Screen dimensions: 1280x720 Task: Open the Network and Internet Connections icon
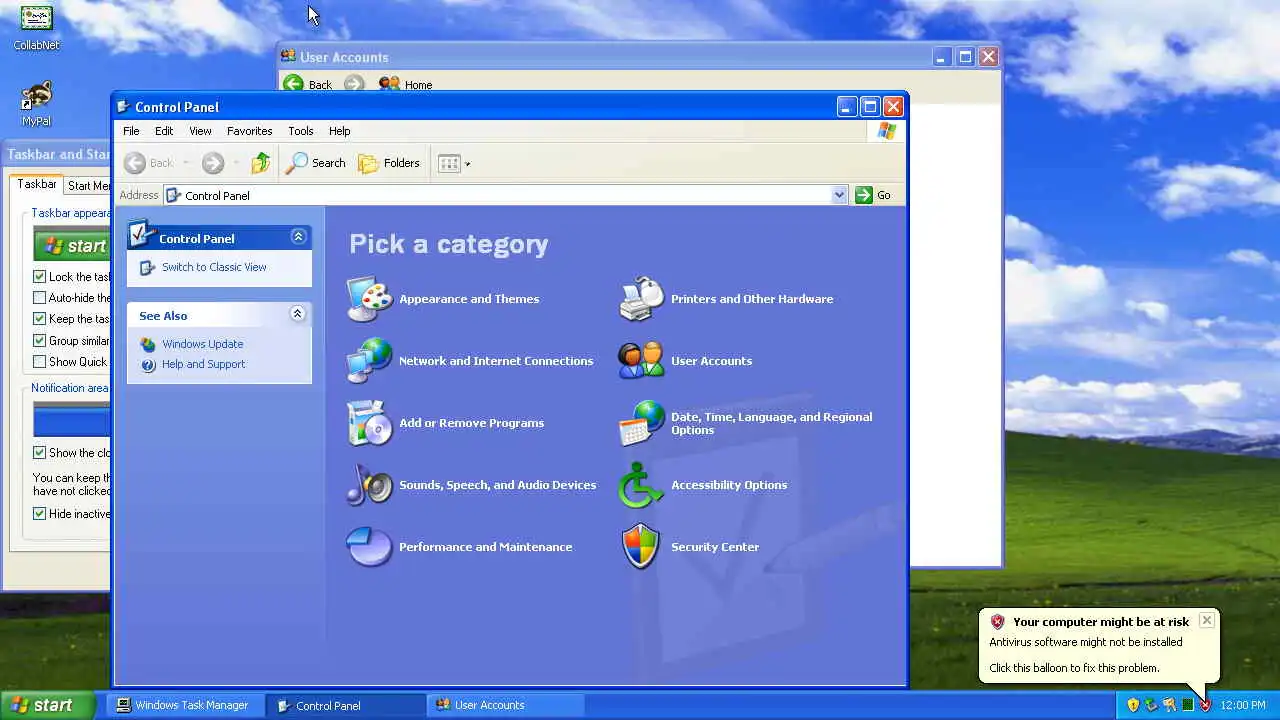point(369,361)
